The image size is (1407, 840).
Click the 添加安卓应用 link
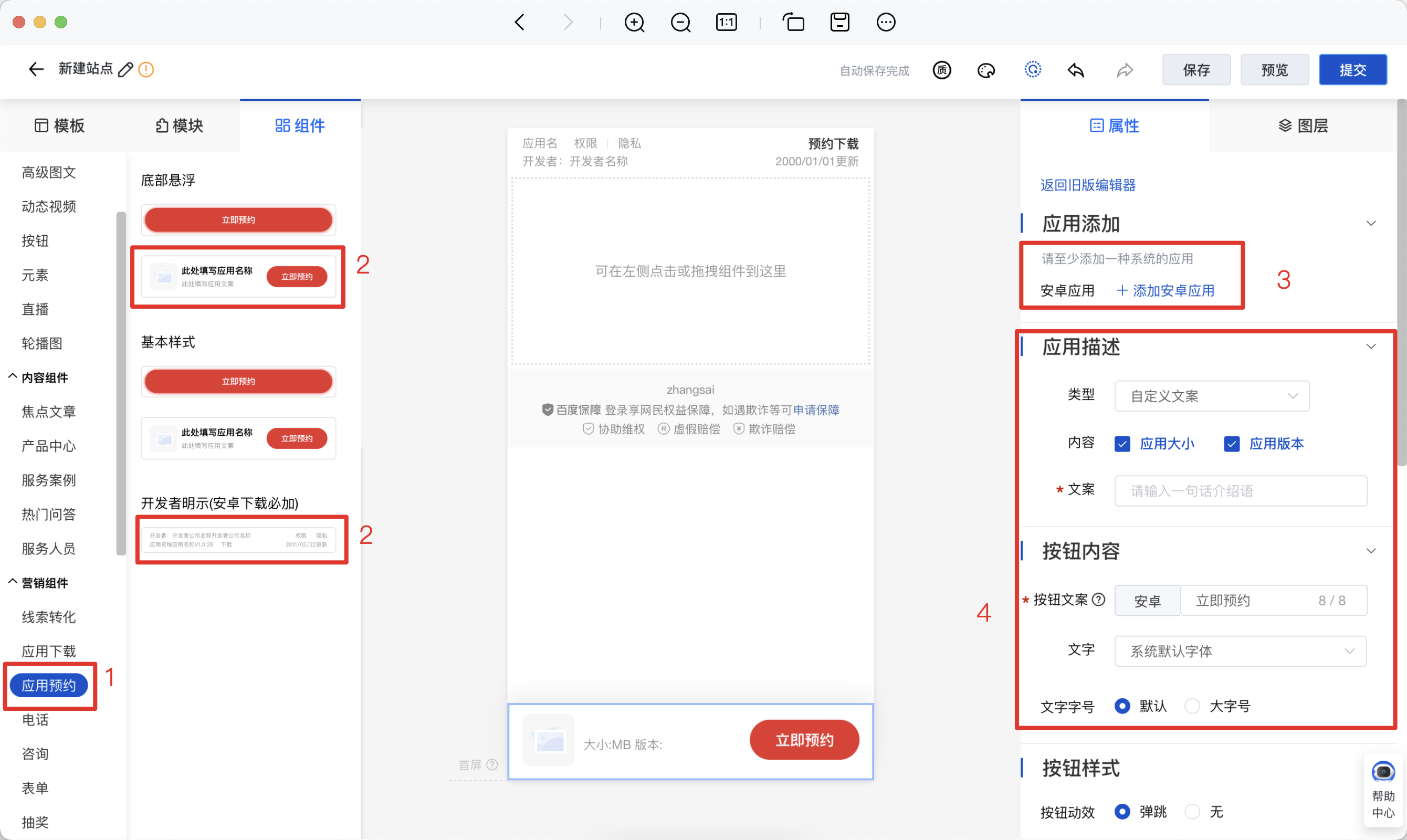tap(1165, 291)
